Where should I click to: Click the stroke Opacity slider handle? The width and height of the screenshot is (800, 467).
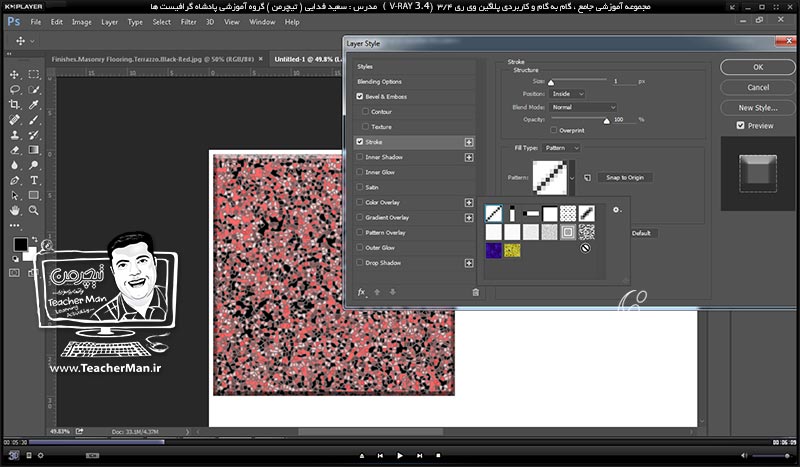[606, 121]
